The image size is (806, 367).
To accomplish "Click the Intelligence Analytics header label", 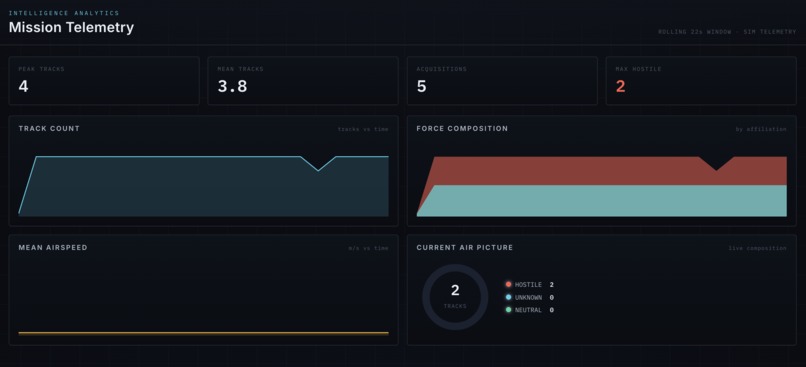I will point(64,13).
